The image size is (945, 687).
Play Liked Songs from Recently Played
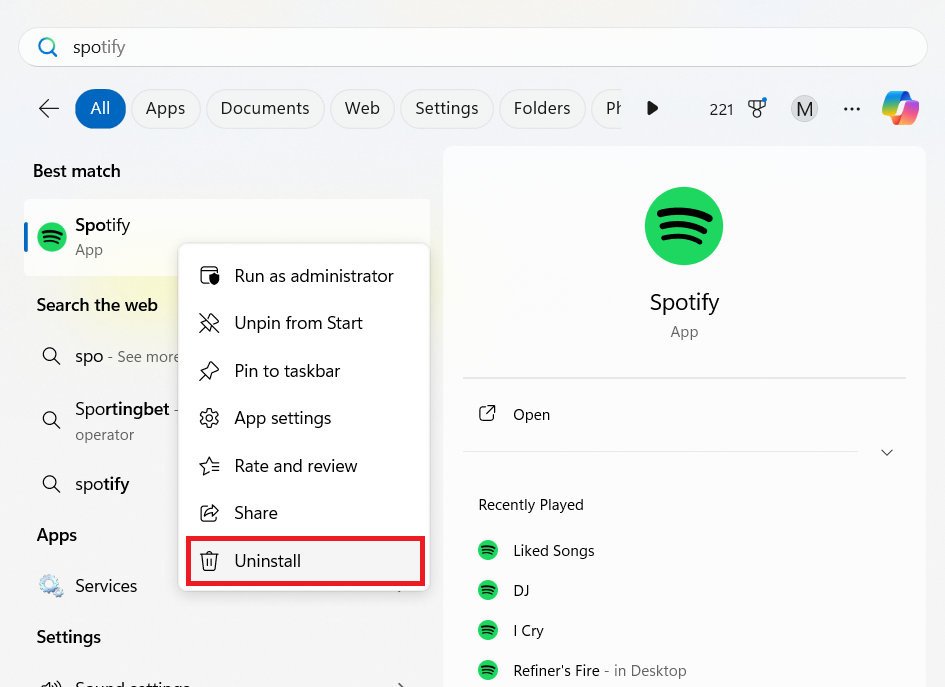[684, 550]
